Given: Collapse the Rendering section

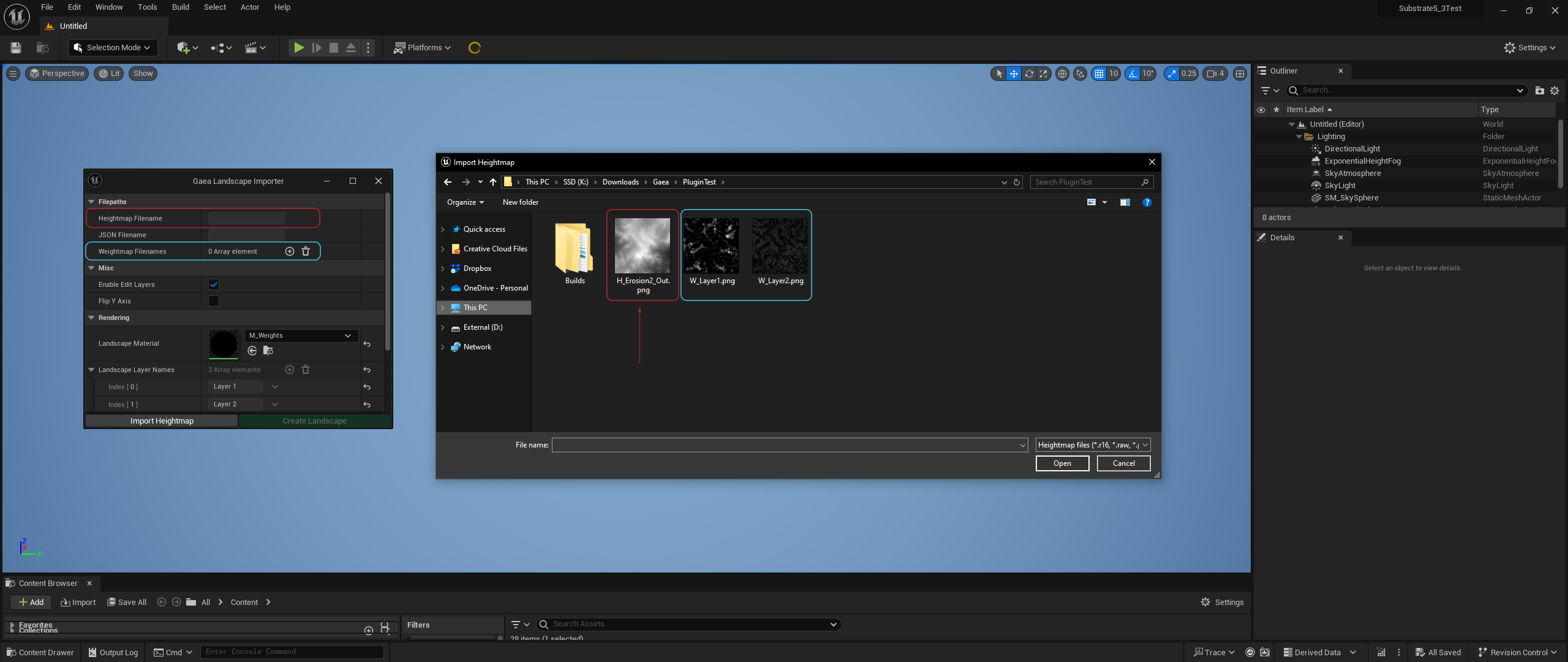Looking at the screenshot, I should (91, 318).
